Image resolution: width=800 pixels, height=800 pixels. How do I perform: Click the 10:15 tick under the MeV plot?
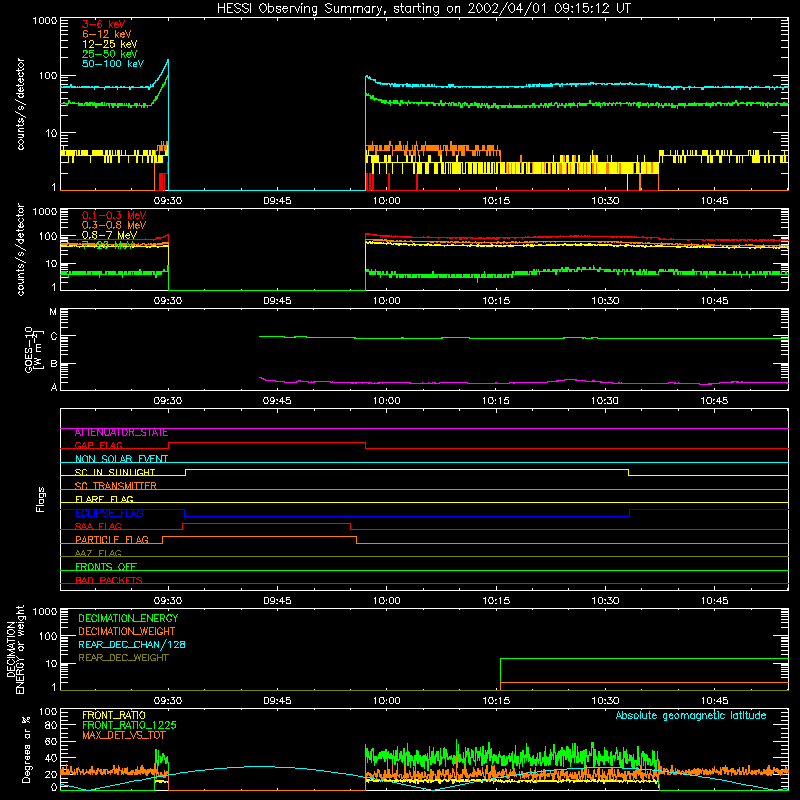click(496, 301)
